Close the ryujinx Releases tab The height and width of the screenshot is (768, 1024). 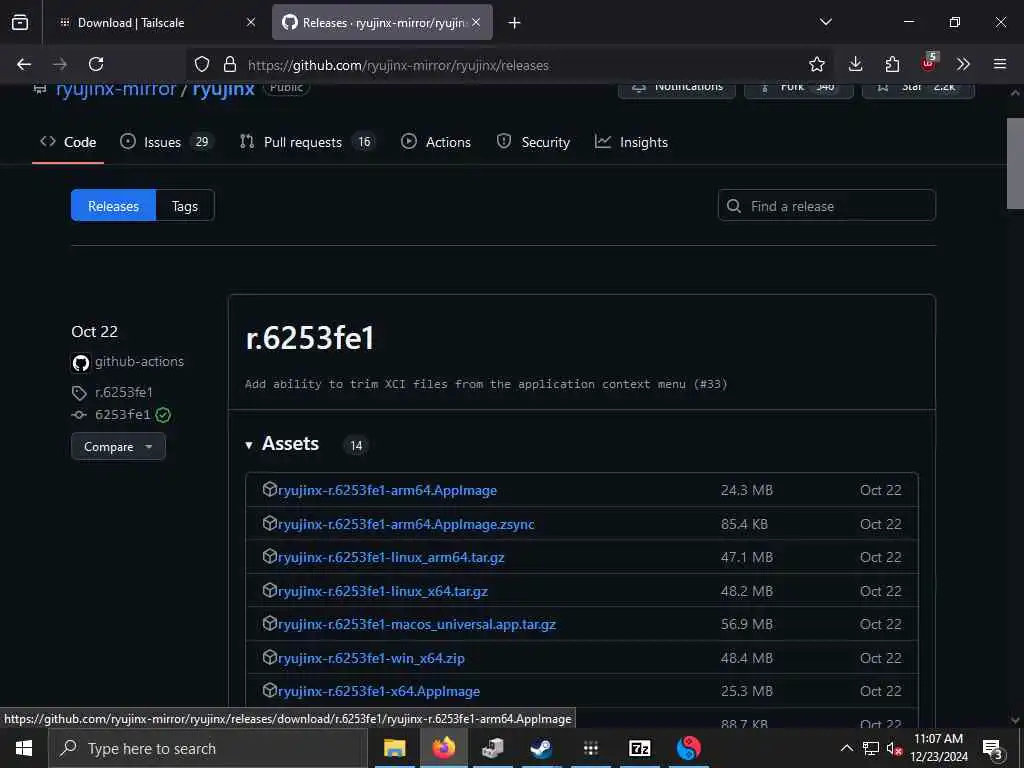tap(476, 23)
